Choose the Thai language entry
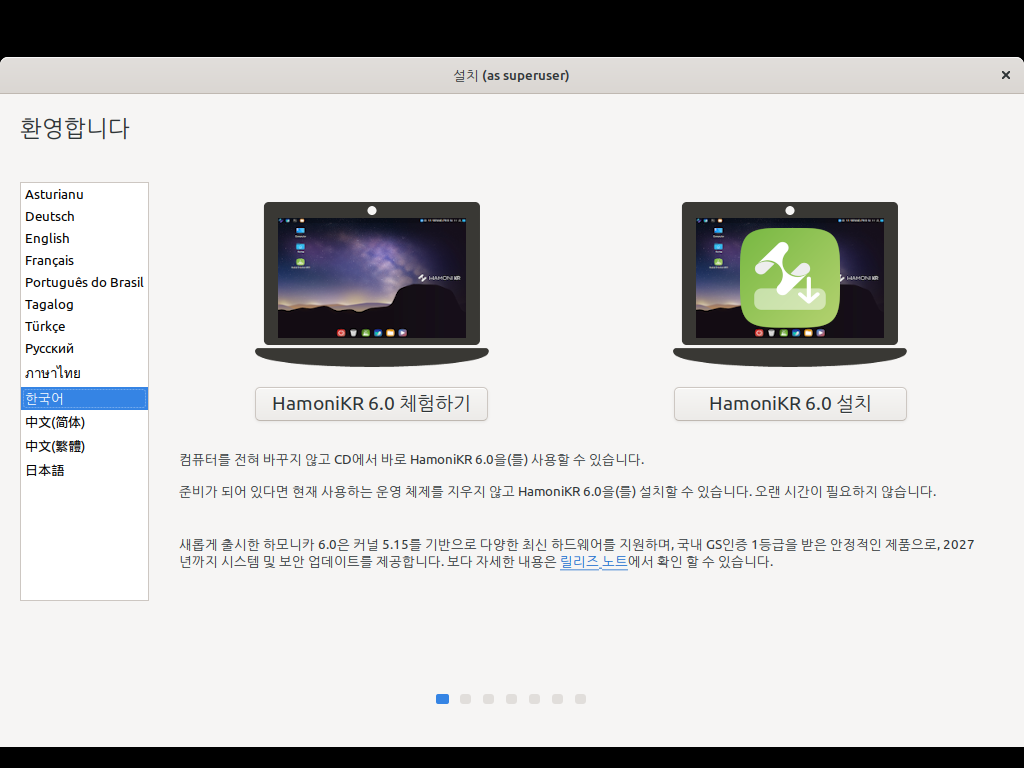This screenshot has height=768, width=1024. 53,373
